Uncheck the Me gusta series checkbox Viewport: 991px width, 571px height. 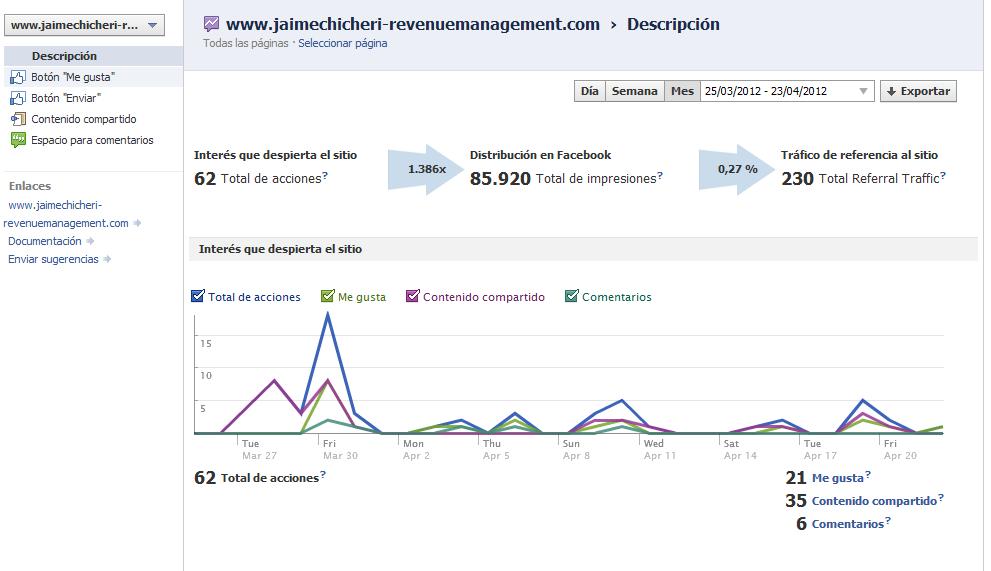pyautogui.click(x=327, y=296)
